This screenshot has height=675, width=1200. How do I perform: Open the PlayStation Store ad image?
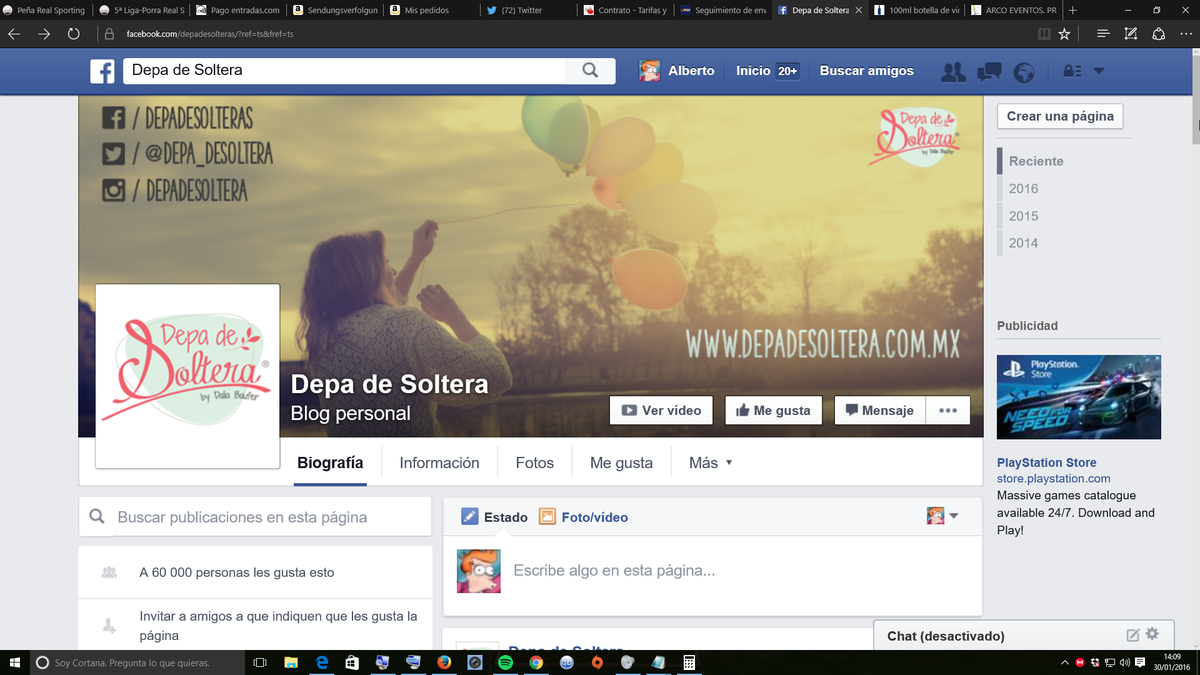point(1079,397)
